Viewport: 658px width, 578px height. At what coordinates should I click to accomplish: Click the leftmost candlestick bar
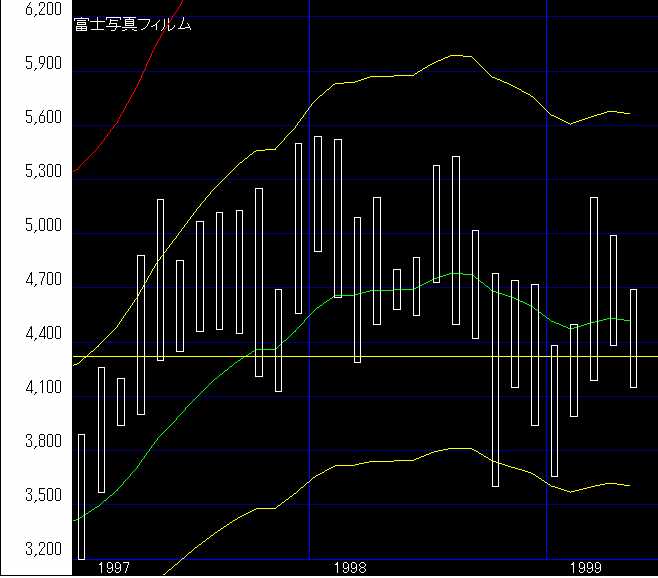click(81, 496)
